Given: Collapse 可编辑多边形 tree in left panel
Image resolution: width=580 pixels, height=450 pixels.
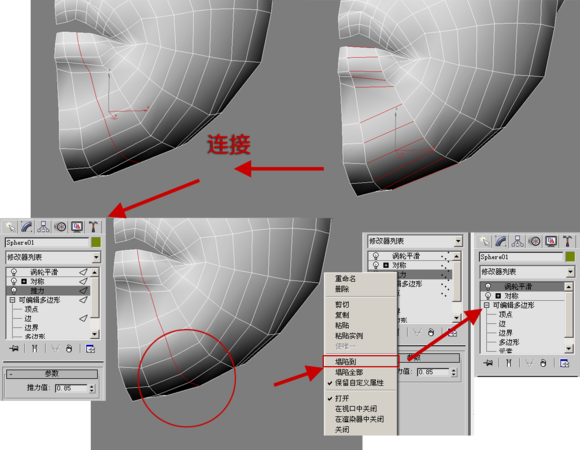Looking at the screenshot, I should (12, 300).
